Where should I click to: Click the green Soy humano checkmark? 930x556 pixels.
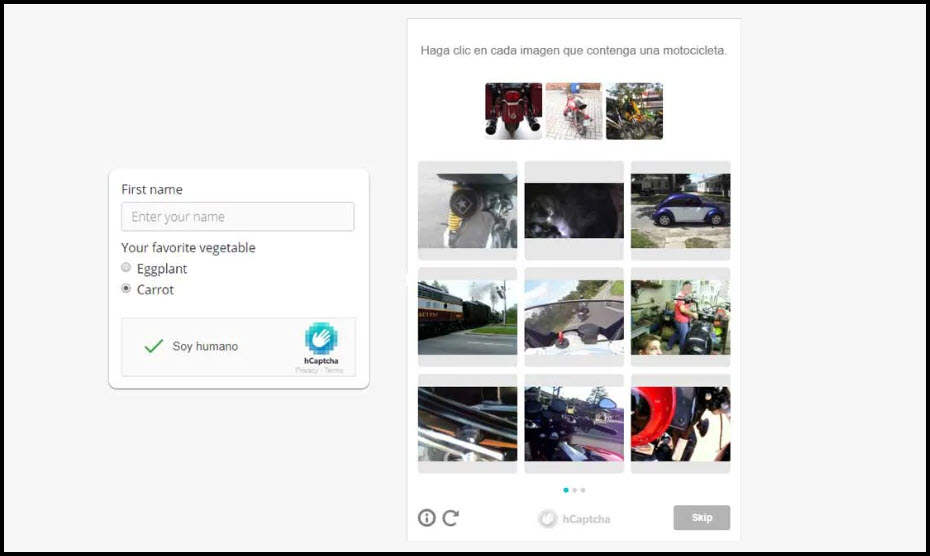[153, 346]
